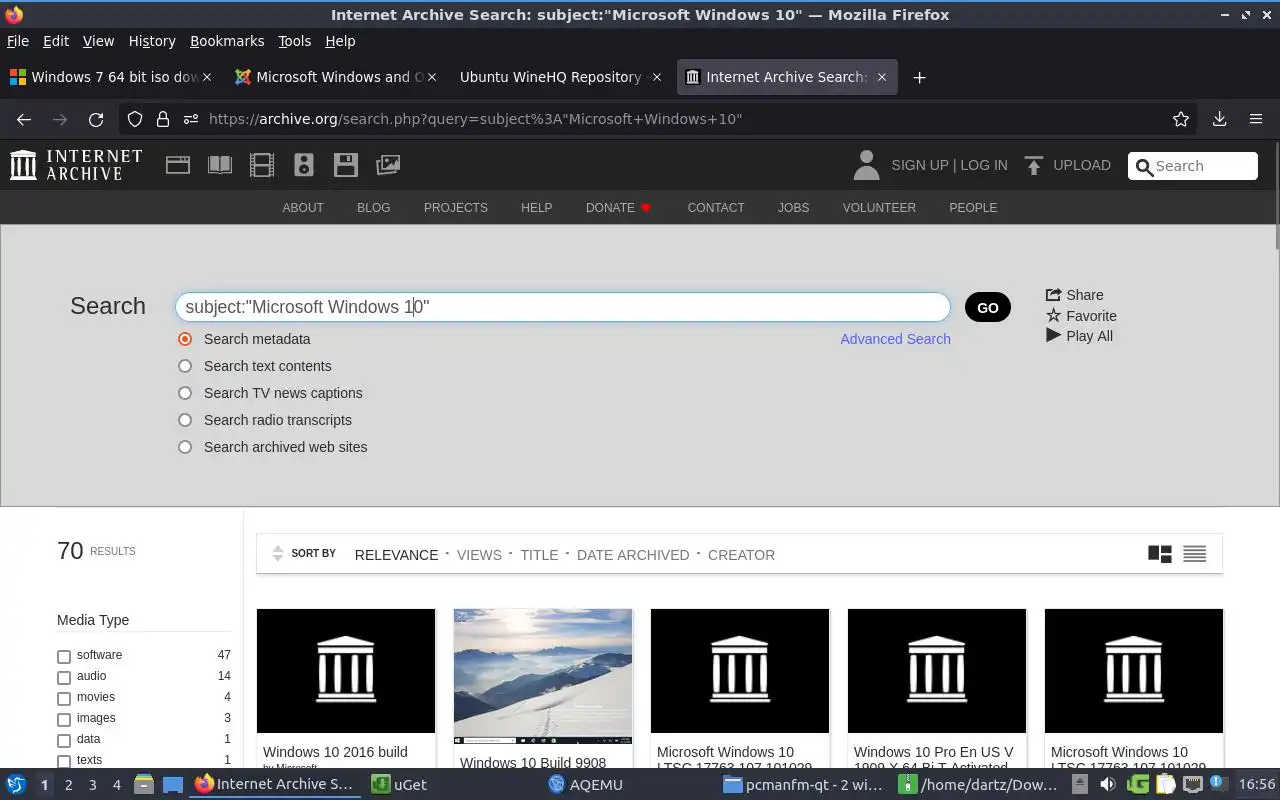Viewport: 1280px width, 800px height.
Task: Click LOG IN link
Action: (x=984, y=165)
